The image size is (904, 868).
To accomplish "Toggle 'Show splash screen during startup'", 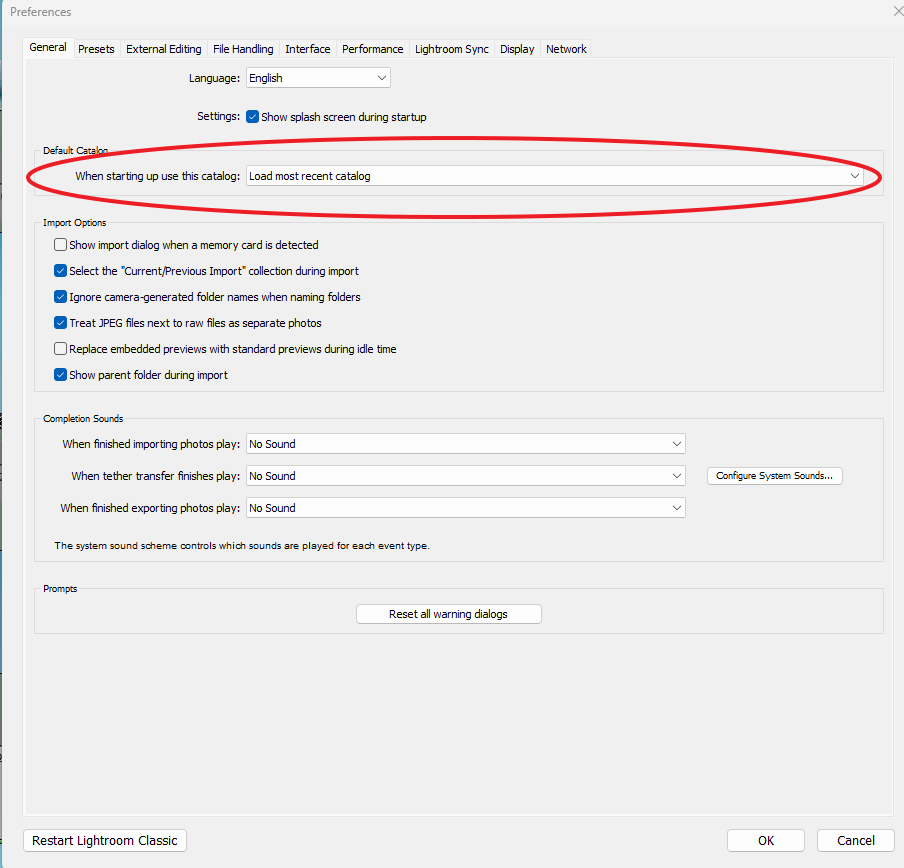I will pyautogui.click(x=253, y=116).
